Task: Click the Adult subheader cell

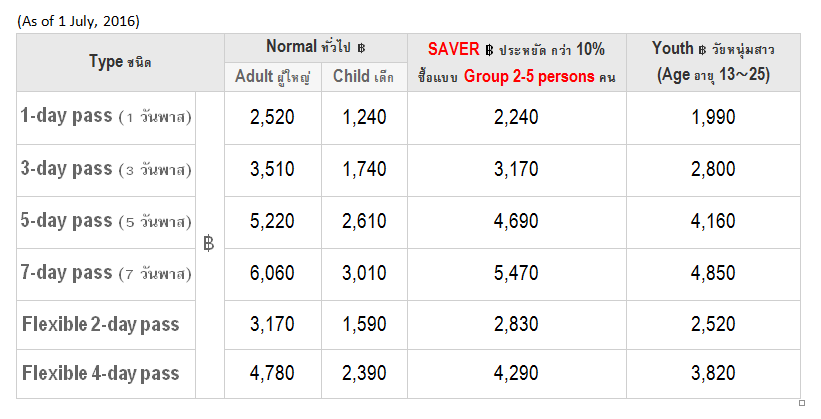Action: (x=273, y=77)
